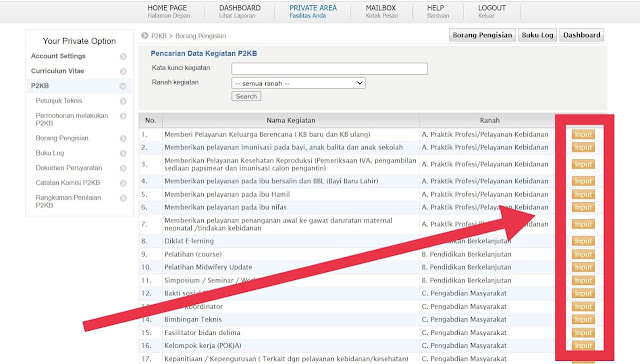Open Dokumen Persyaratan sidebar link
The image size is (640, 364).
69,168
